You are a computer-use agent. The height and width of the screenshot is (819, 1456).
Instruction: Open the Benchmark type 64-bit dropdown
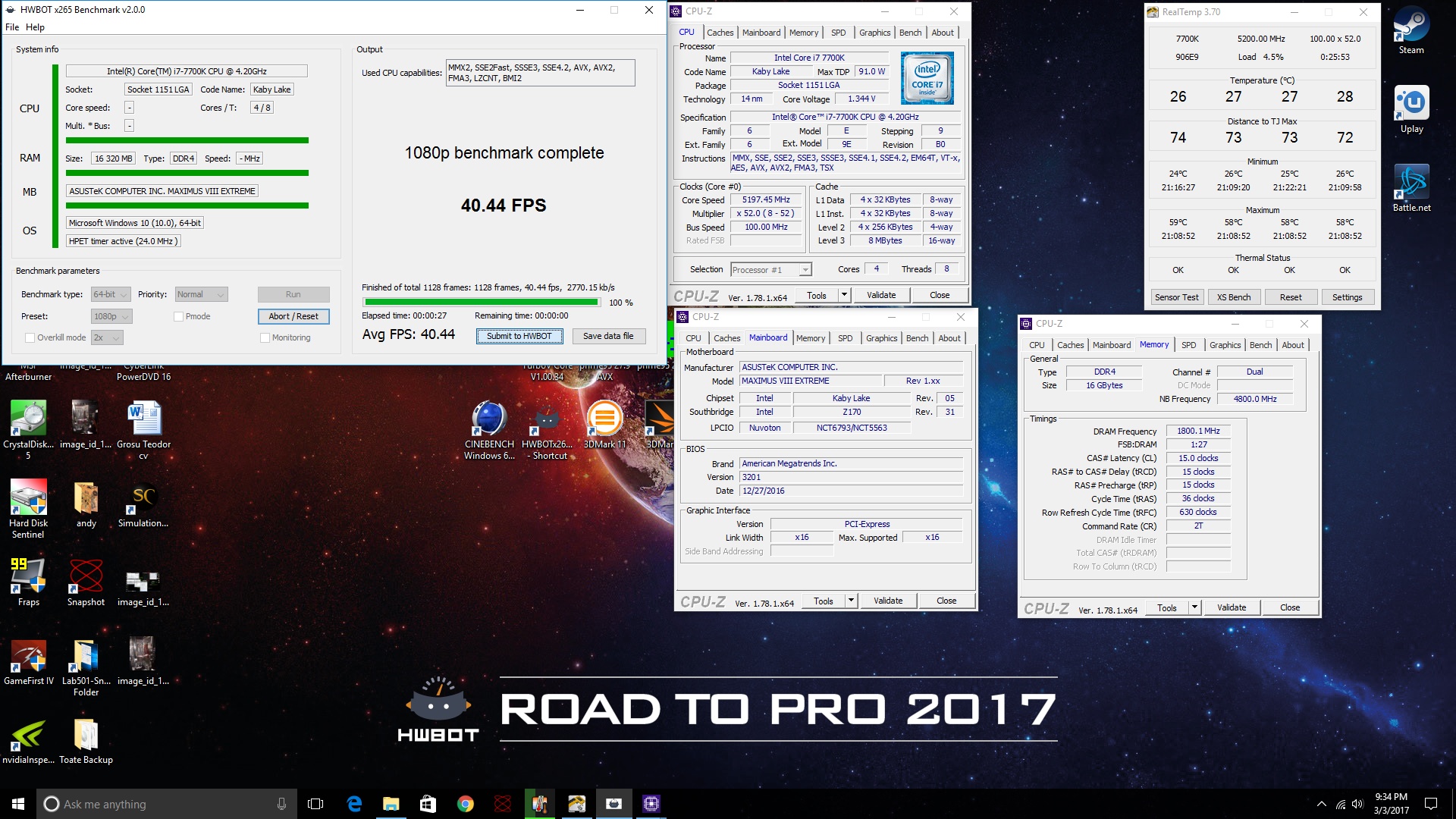(x=111, y=295)
